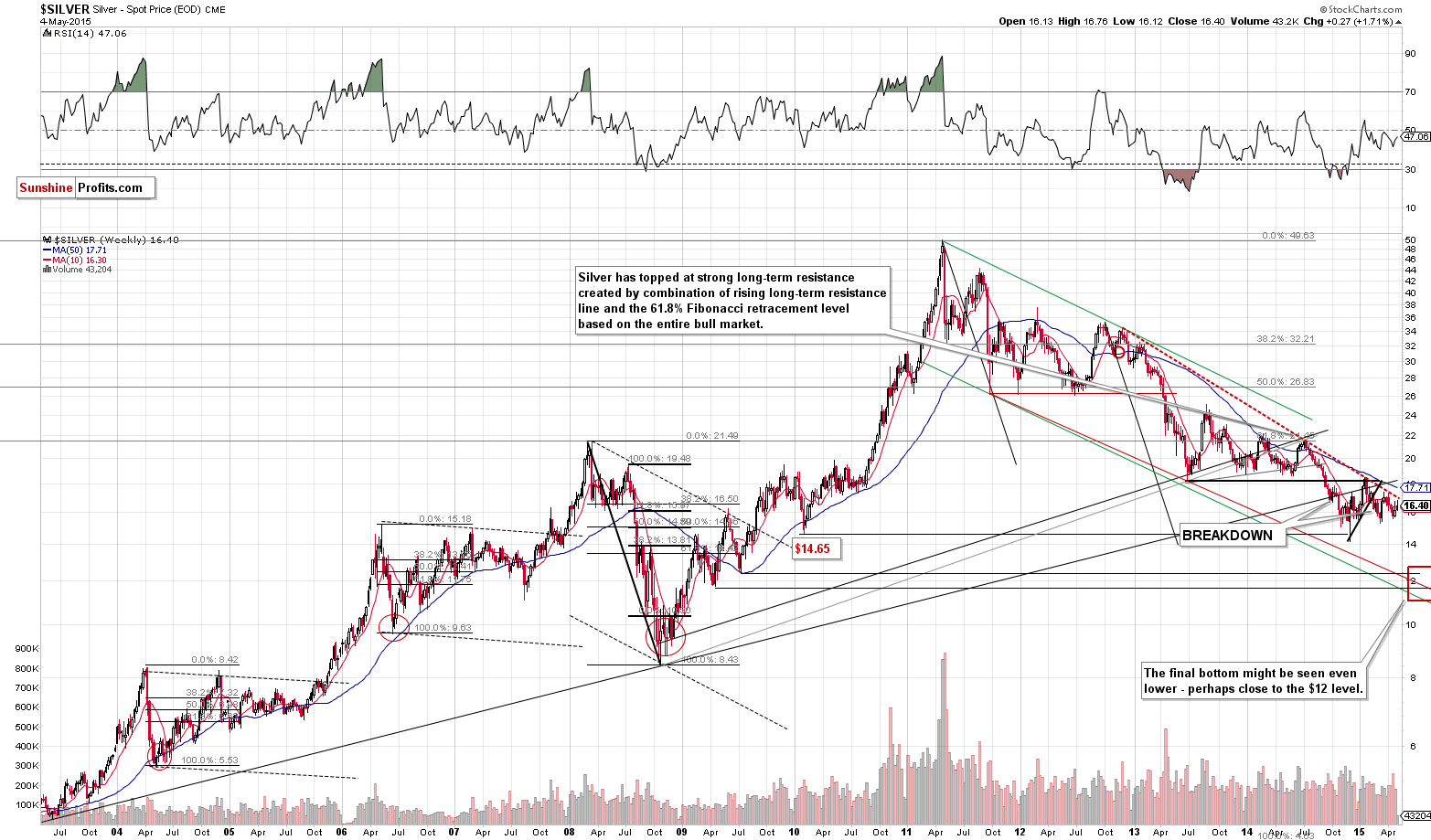Click the Chg +0.27 (+1.71%) value

[x=1352, y=21]
